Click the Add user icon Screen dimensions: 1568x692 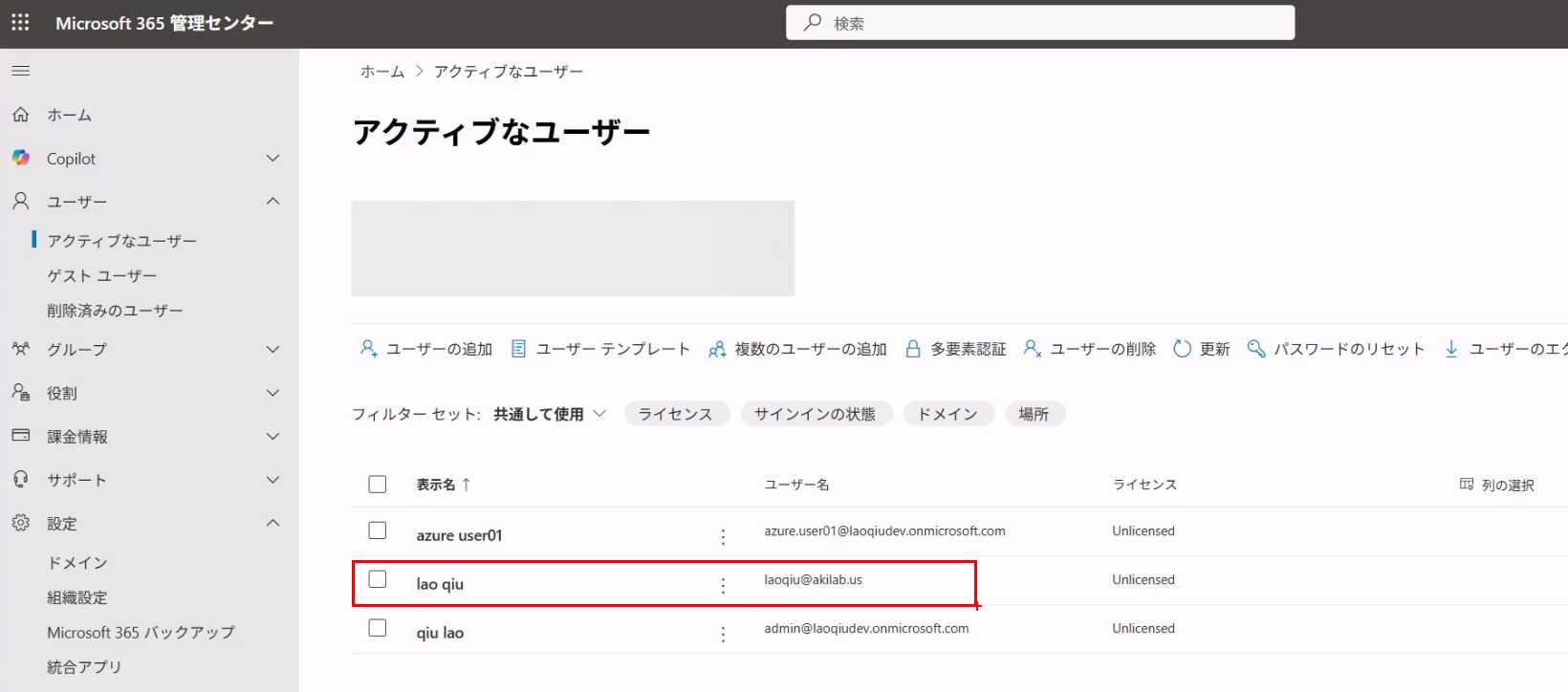click(368, 349)
